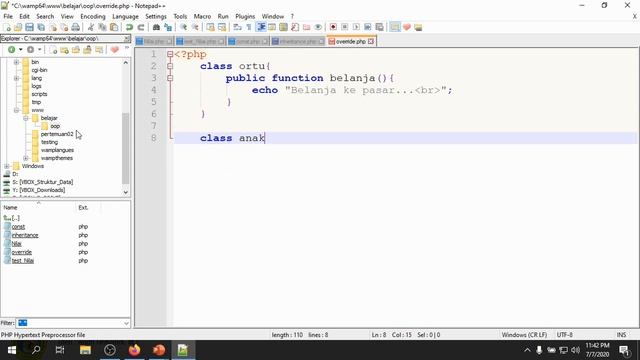
Task: Toggle the Indent Guide toolbar button
Action: pyautogui.click(x=260, y=27)
